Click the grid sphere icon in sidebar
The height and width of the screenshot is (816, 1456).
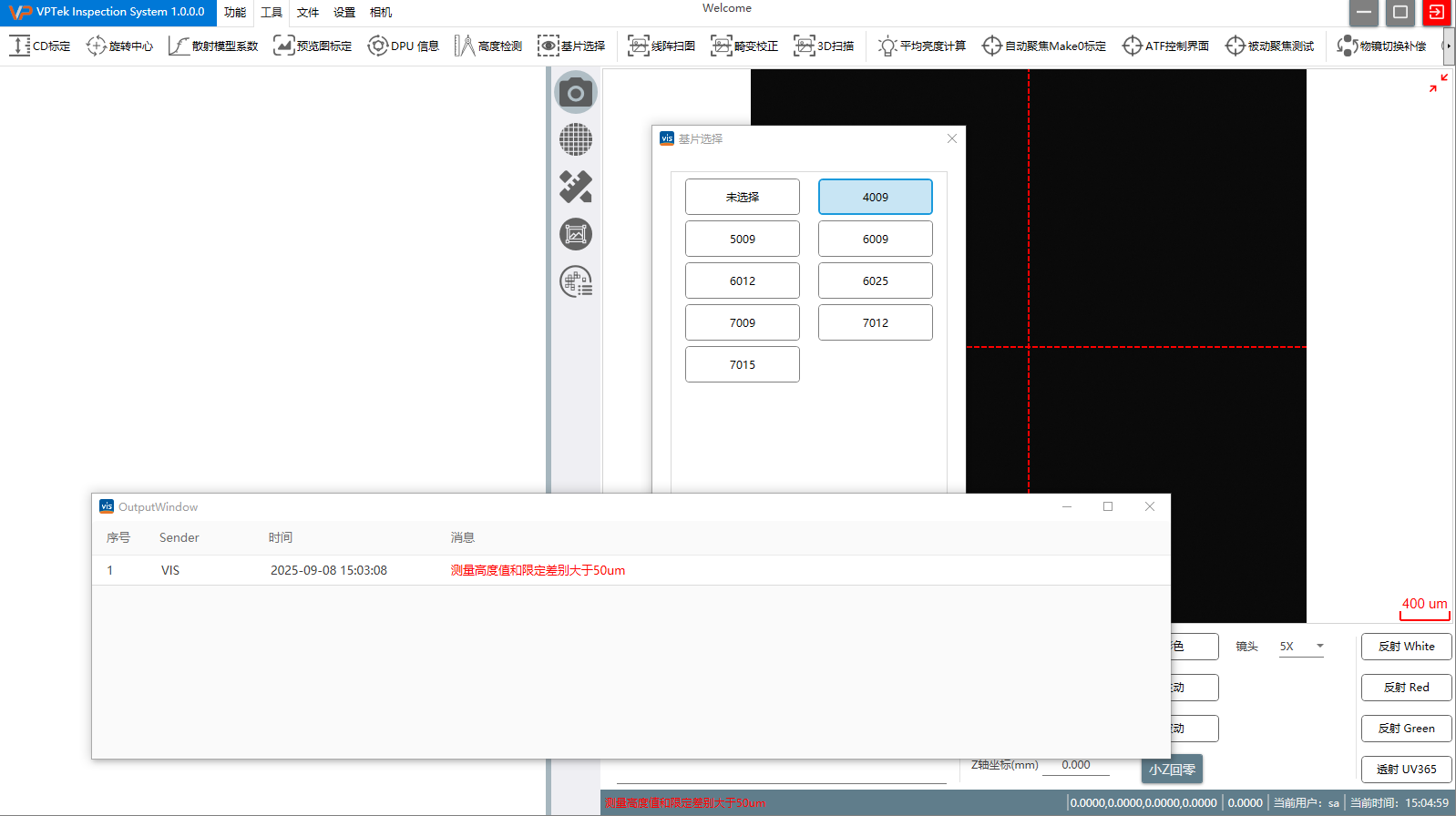pyautogui.click(x=575, y=139)
